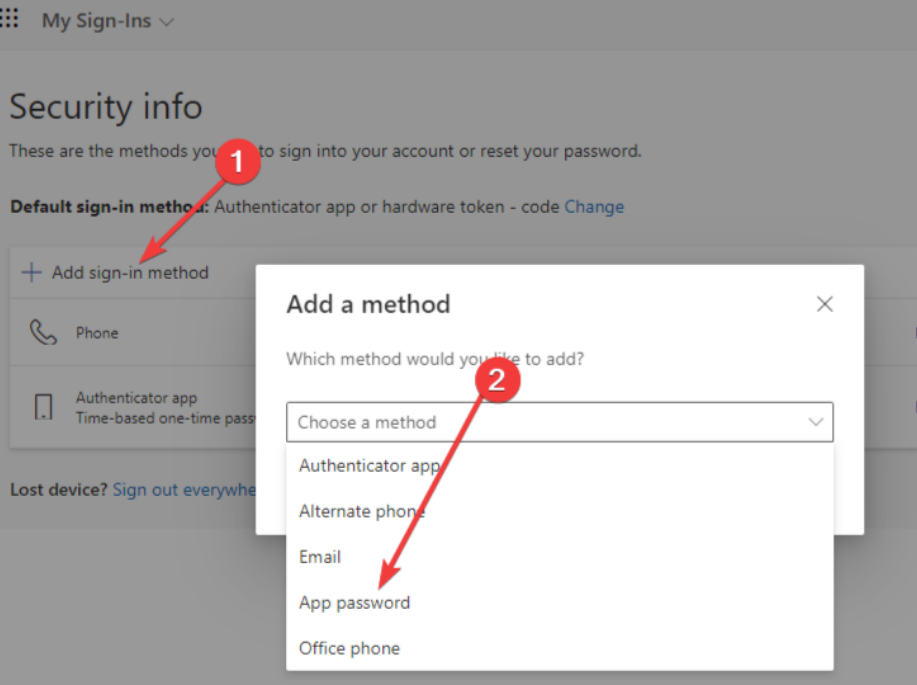Select Alternate phone from the dropdown
Screen dimensions: 917x685
click(x=362, y=511)
